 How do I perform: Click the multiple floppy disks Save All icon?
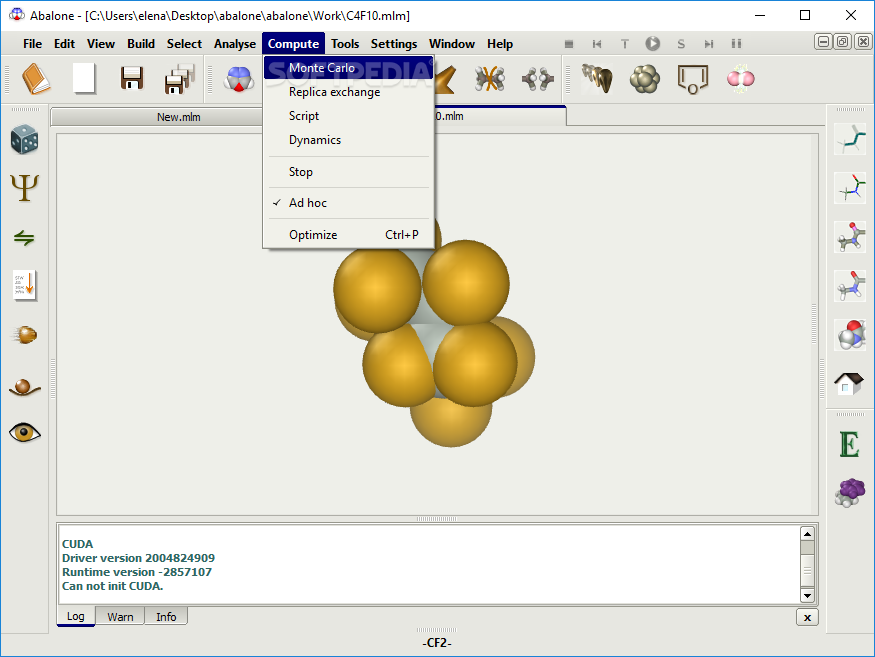[x=180, y=79]
